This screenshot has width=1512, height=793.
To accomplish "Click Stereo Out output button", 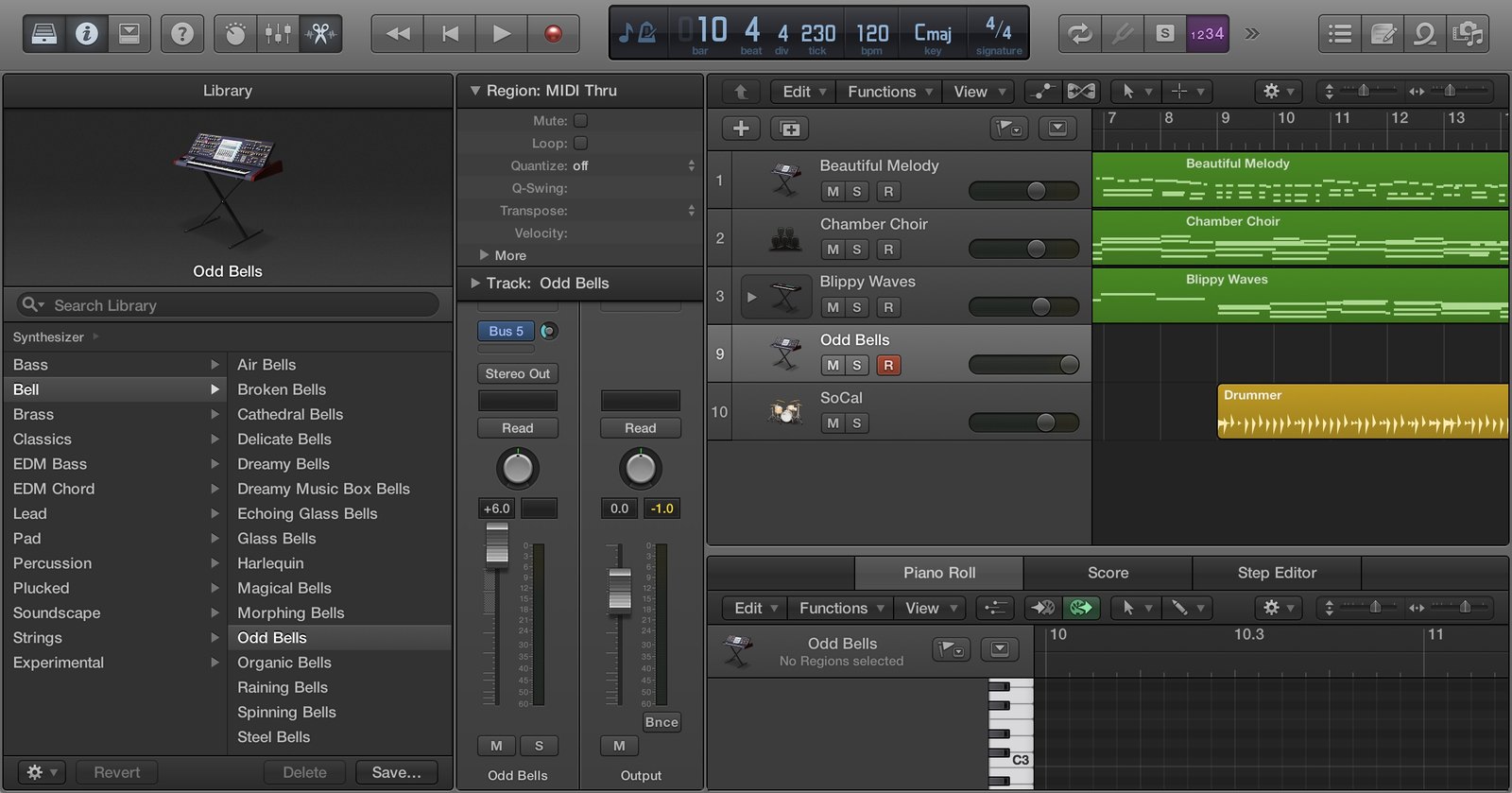I will tap(518, 373).
